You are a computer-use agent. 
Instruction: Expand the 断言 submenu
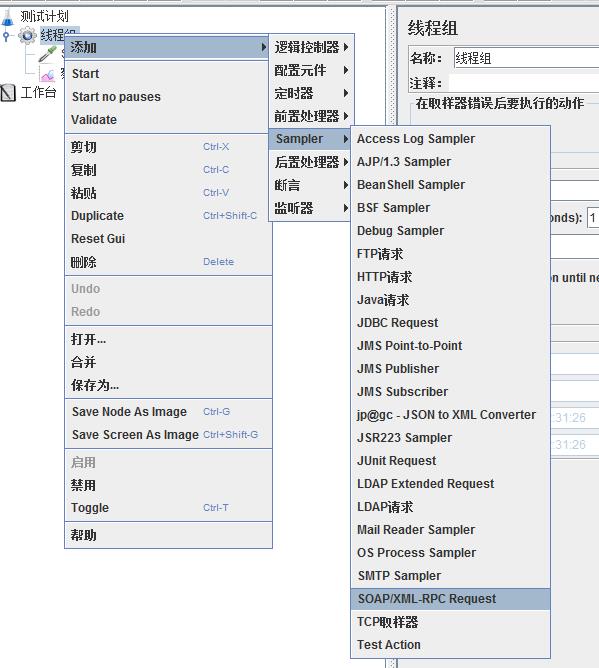(x=311, y=185)
